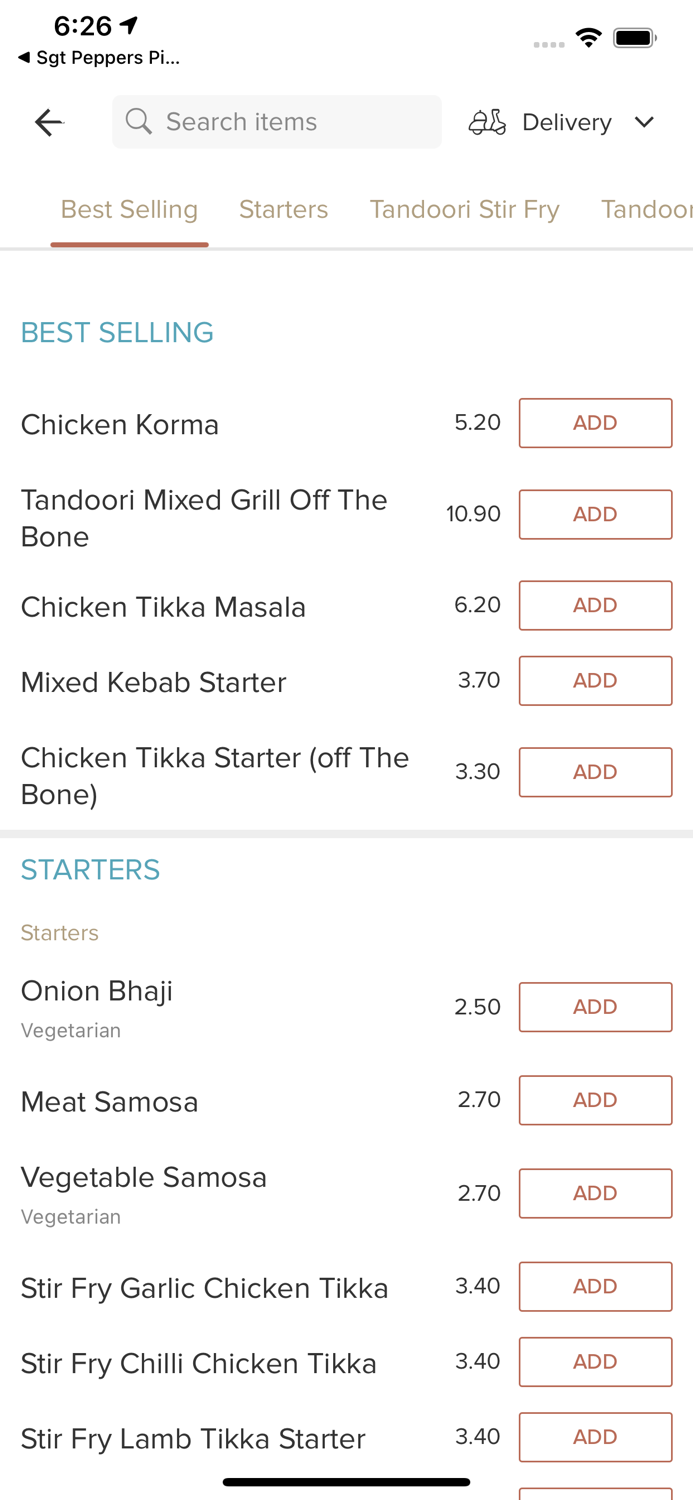
Task: Switch to the Starters tab
Action: pyautogui.click(x=283, y=209)
